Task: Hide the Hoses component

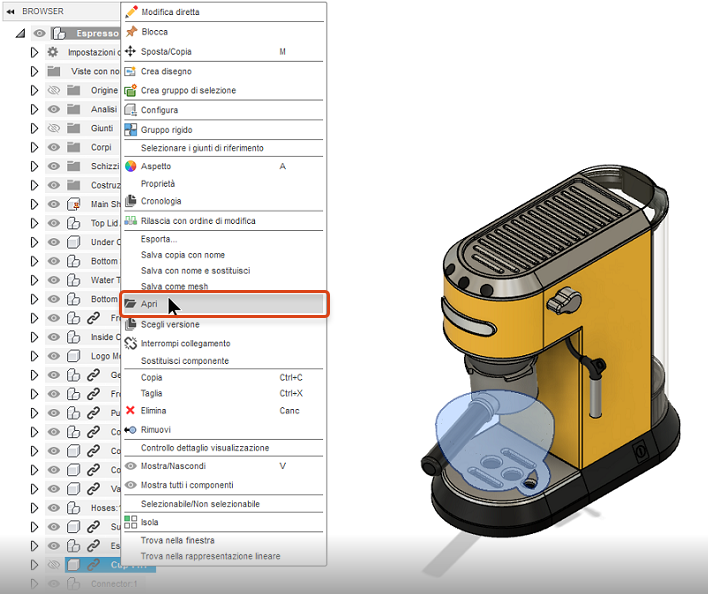Action: coord(54,508)
